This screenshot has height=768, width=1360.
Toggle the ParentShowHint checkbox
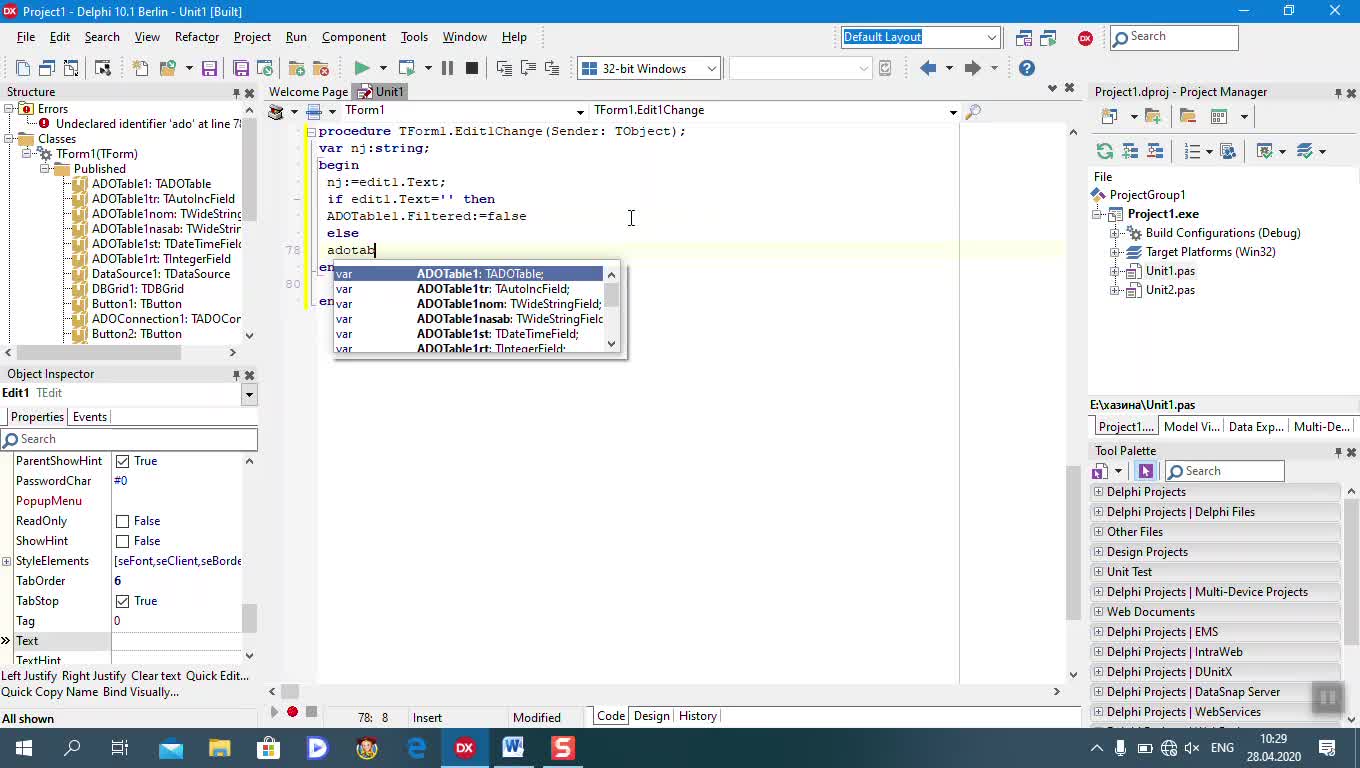coord(123,461)
